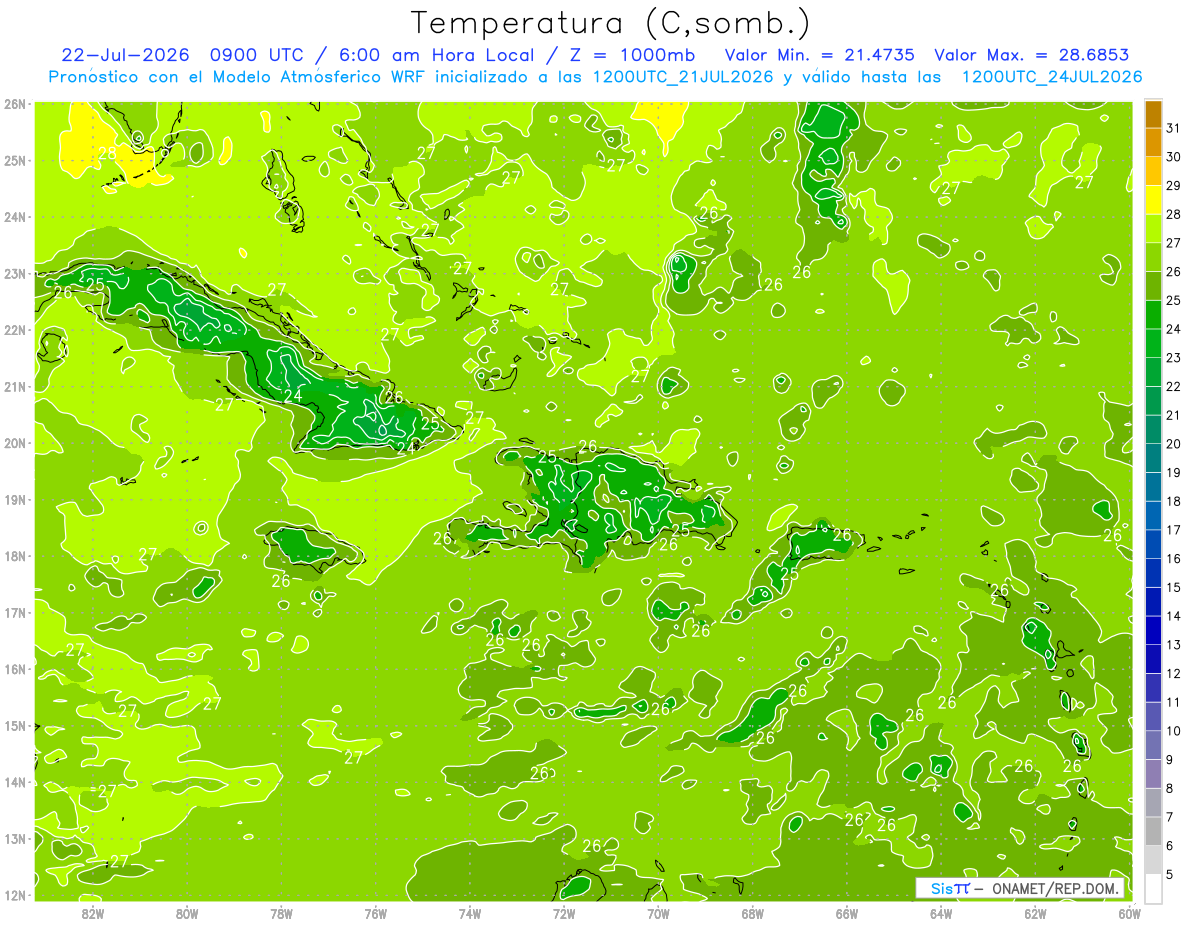Click the "80W" longitude axis label
Image resolution: width=1200 pixels, height=927 pixels.
point(186,913)
